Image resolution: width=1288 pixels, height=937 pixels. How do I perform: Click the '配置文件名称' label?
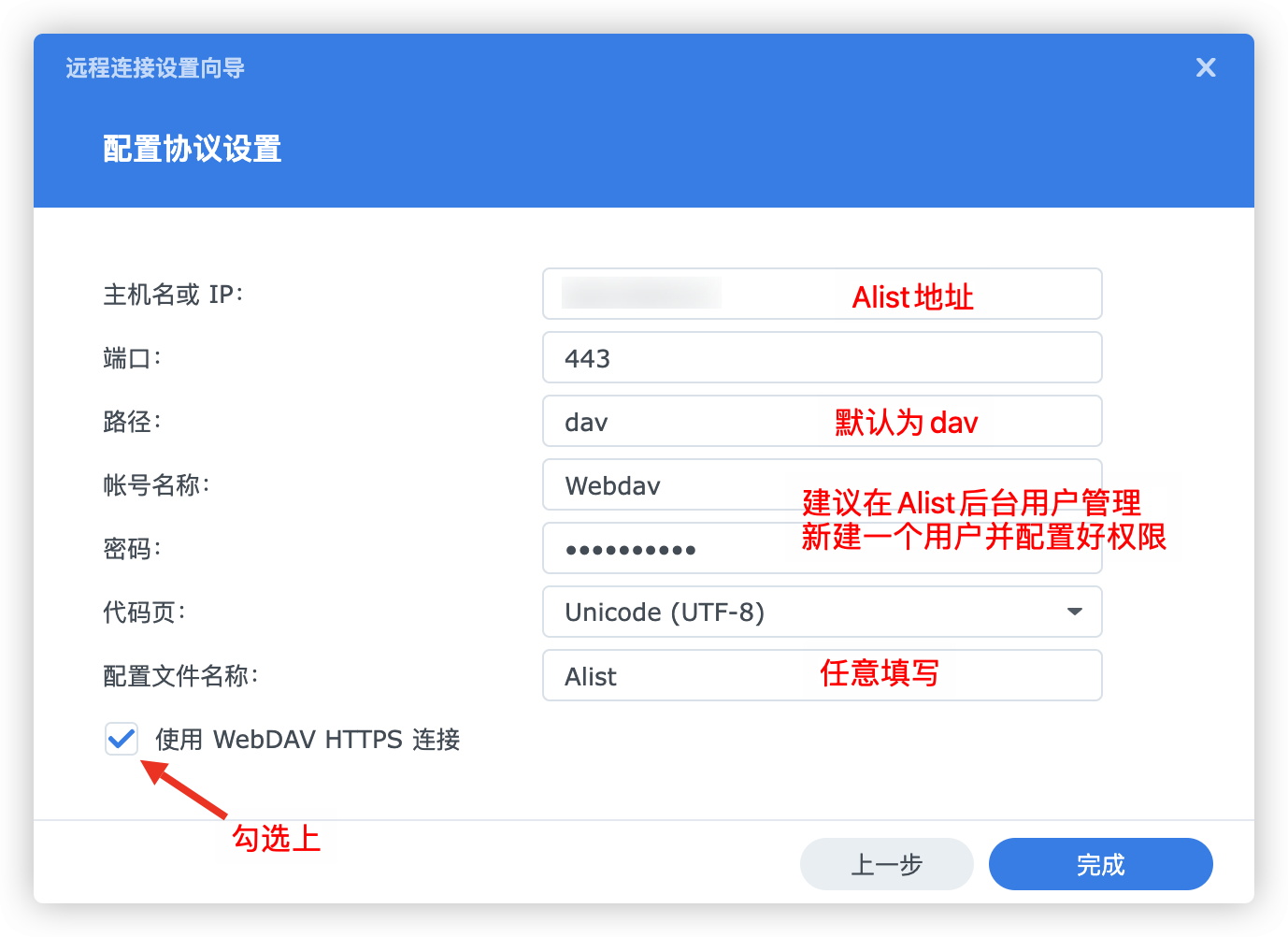tap(180, 676)
